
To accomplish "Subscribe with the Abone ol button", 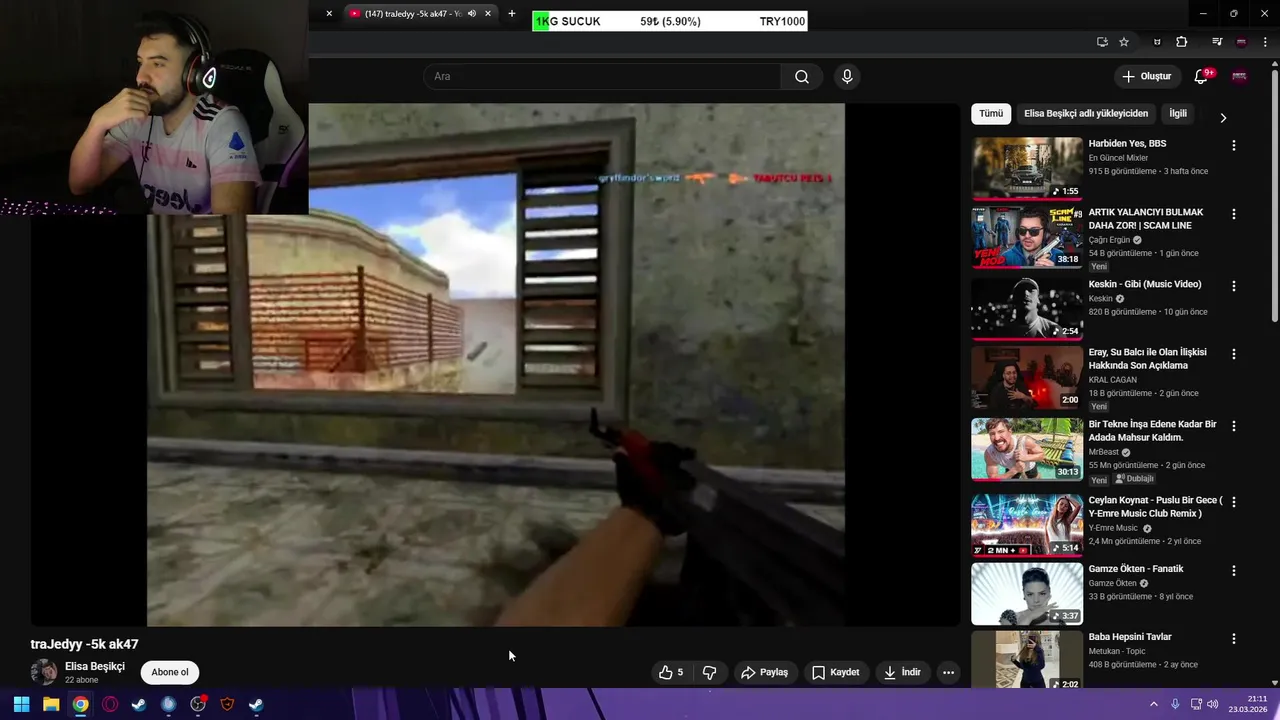I will 170,672.
